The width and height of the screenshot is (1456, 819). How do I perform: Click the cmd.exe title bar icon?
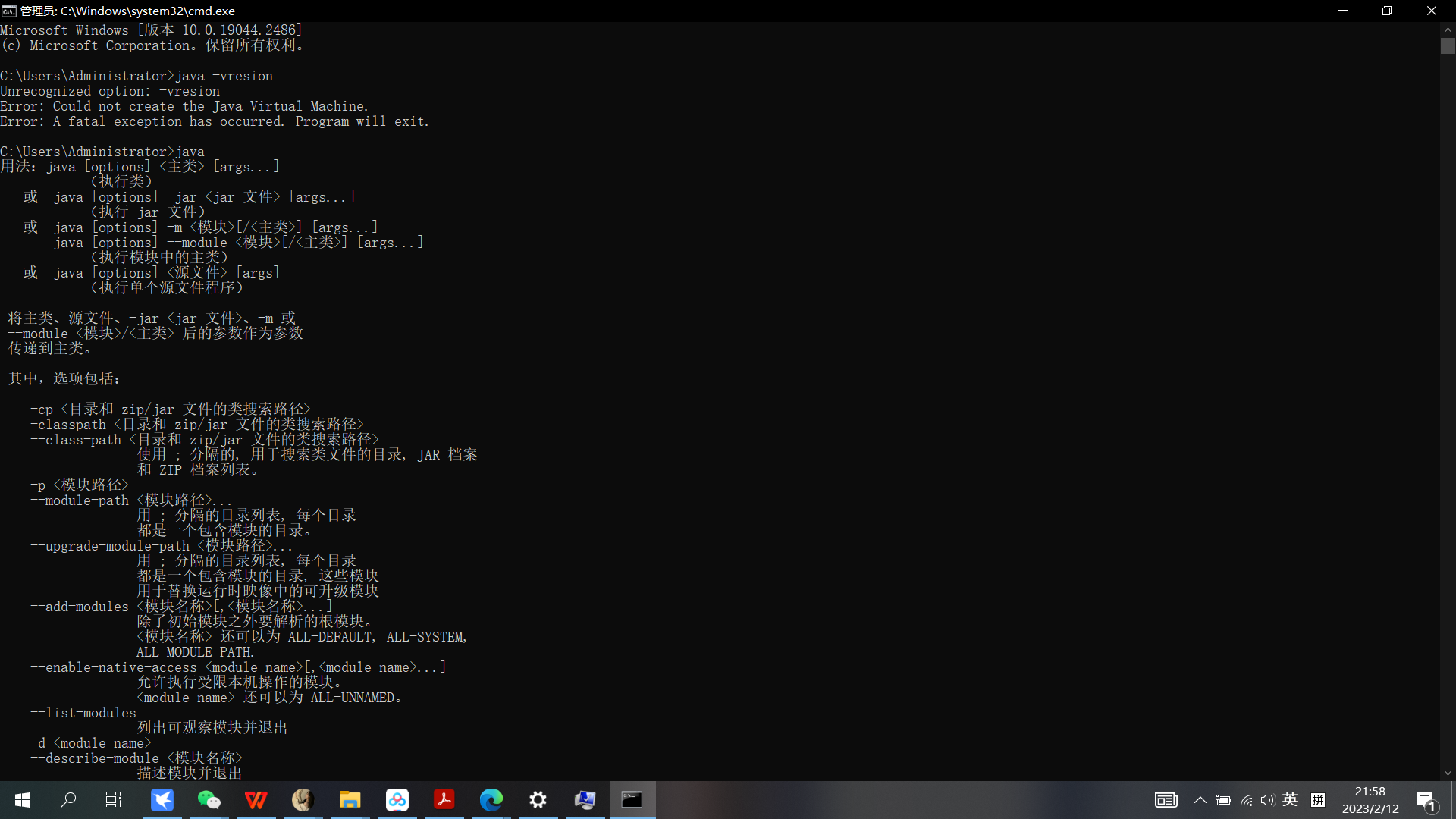(x=8, y=11)
